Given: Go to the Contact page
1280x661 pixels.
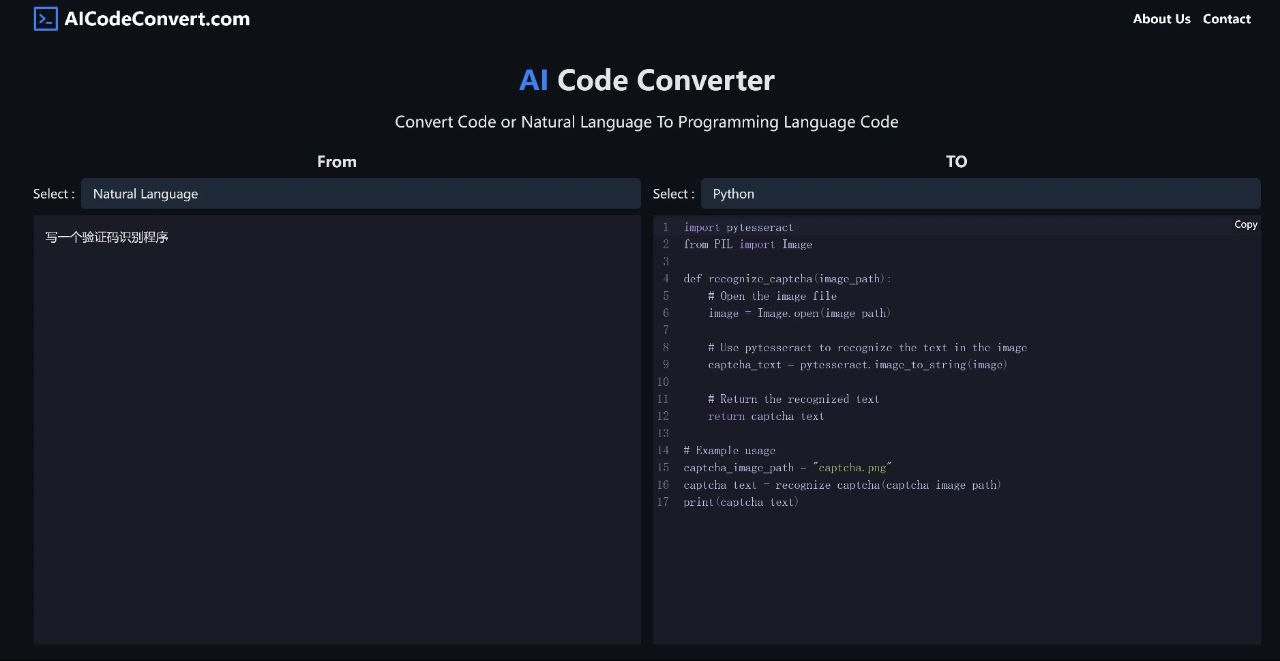Looking at the screenshot, I should 1226,19.
